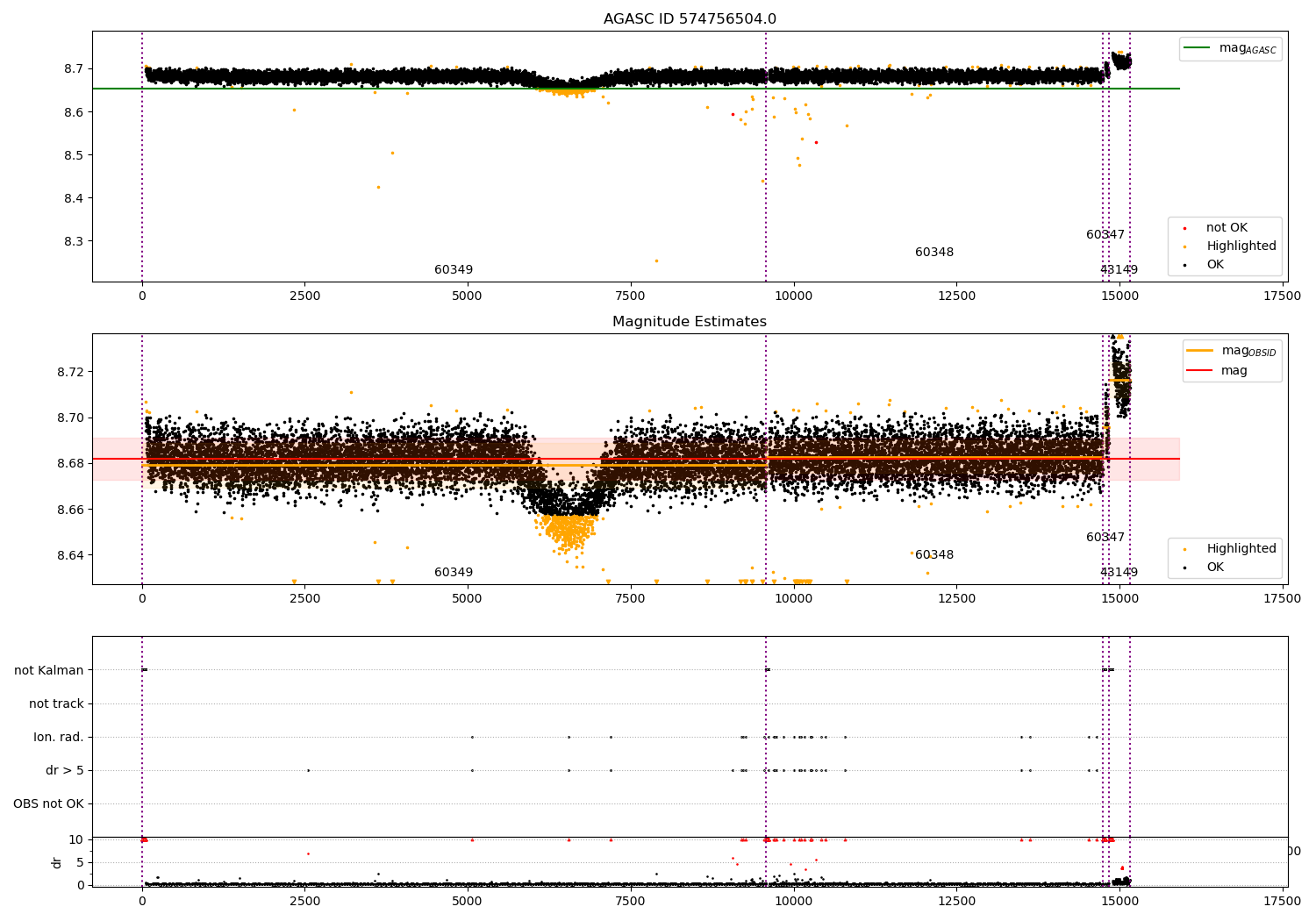The image size is (1316, 921).
Task: Click the 15000 x-axis tick of Magnitude Estimates plot
Action: tap(1119, 599)
